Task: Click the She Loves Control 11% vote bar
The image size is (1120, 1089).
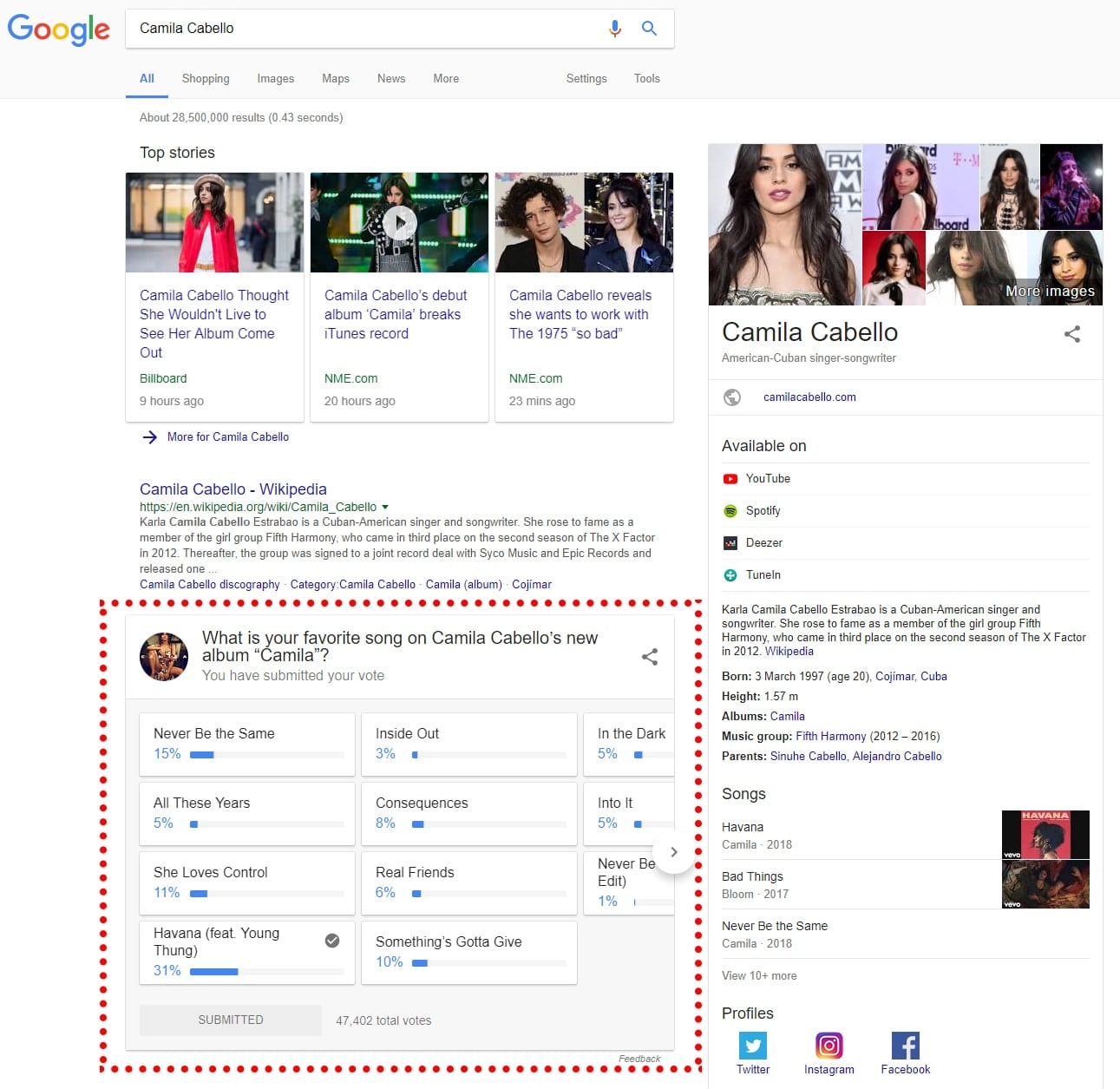Action: pos(266,894)
